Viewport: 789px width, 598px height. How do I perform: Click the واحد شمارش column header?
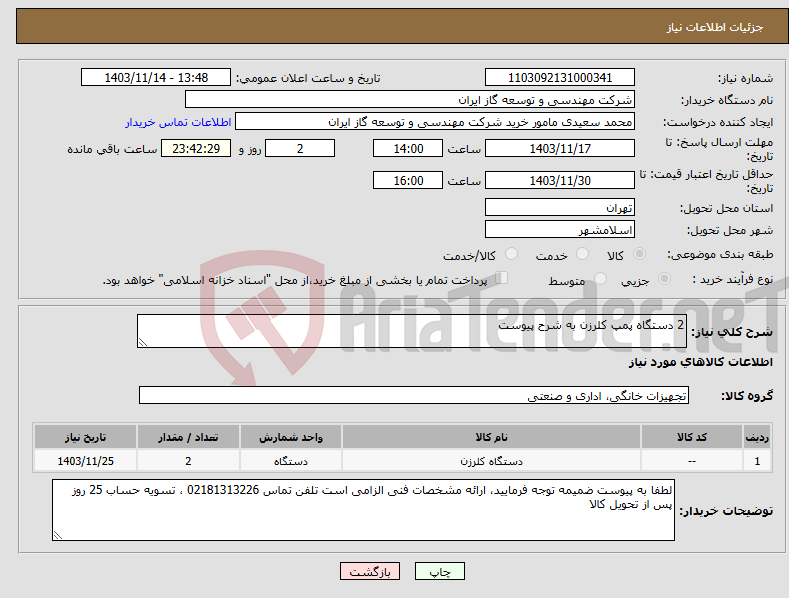point(291,437)
